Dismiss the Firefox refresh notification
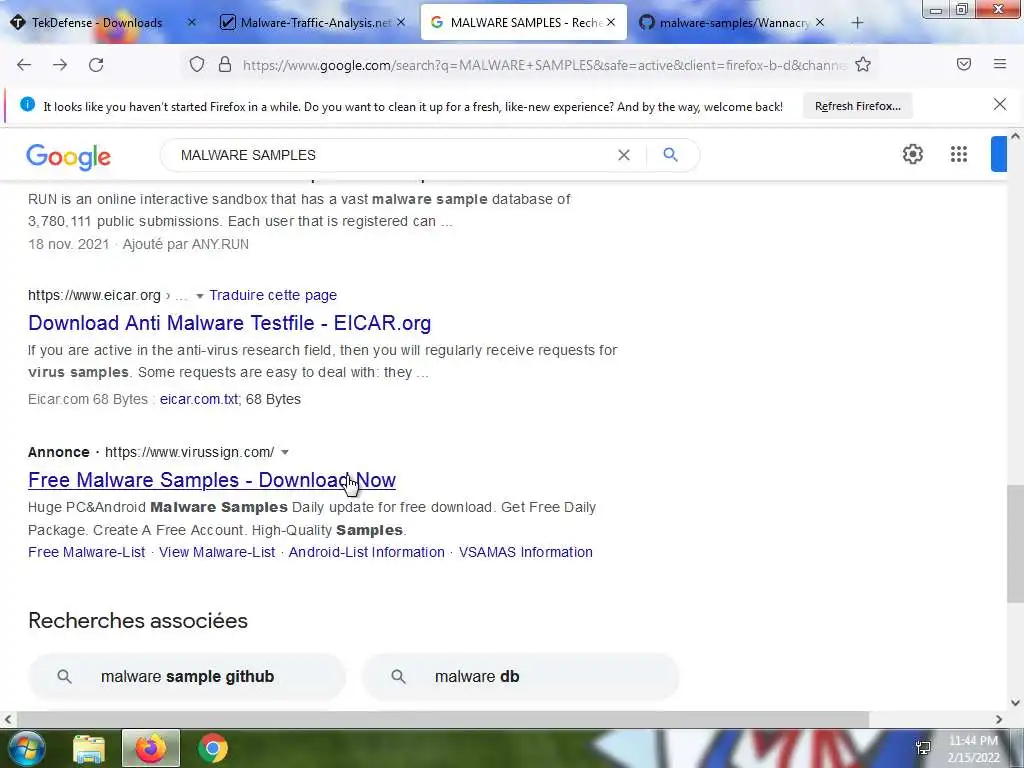Image resolution: width=1024 pixels, height=768 pixels. 1000,104
